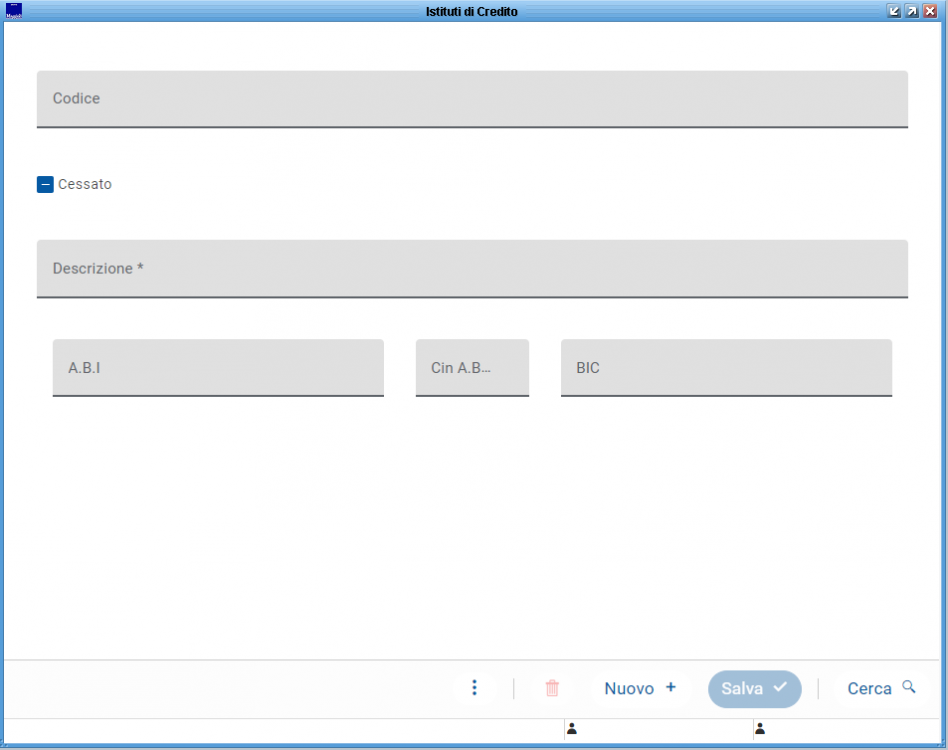Click the right person icon in status bar

click(x=761, y=729)
